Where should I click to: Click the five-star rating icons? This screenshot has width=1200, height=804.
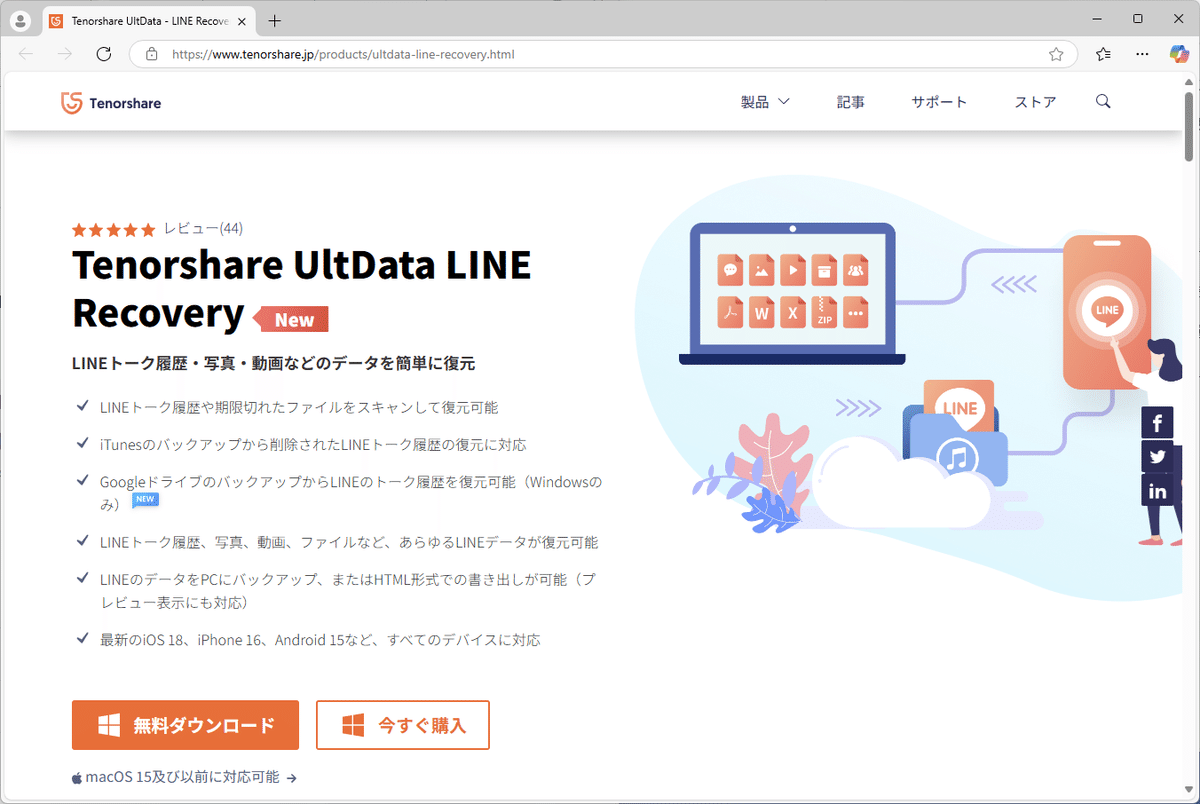point(114,230)
